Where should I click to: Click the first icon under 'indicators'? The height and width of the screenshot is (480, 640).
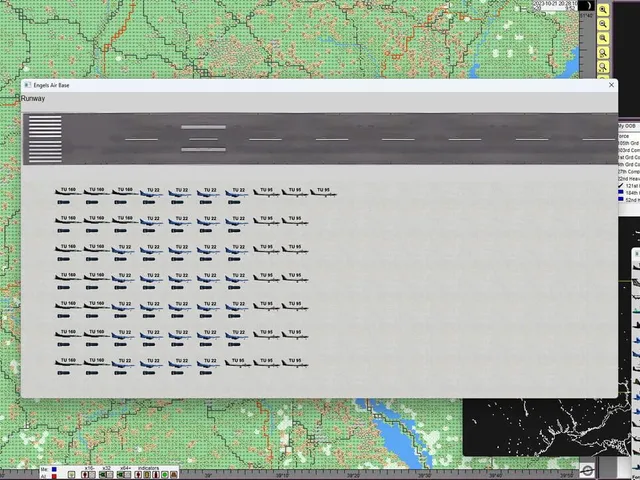(x=138, y=475)
